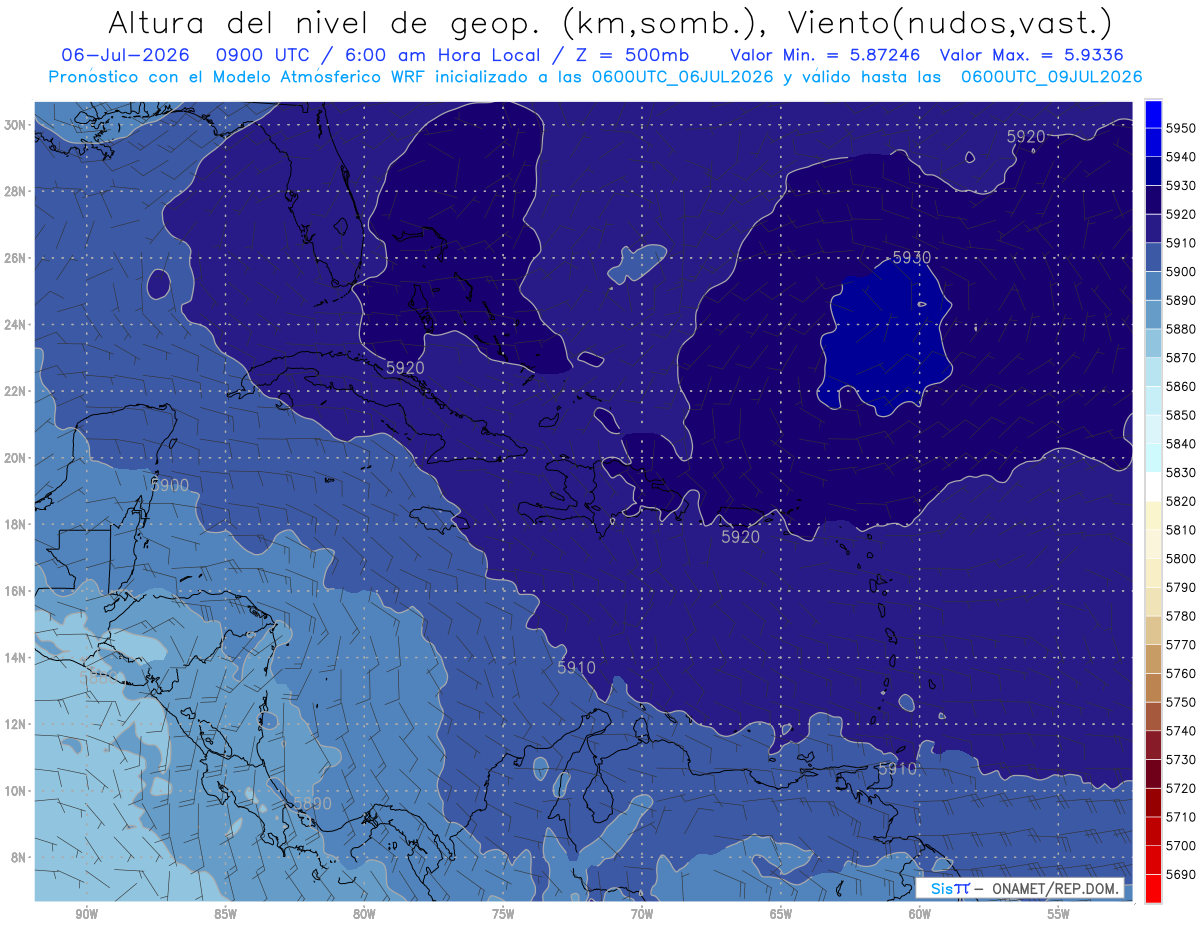Click the '5950' value on the color scale
Screen dimensions: 1200x927
coord(1181,128)
